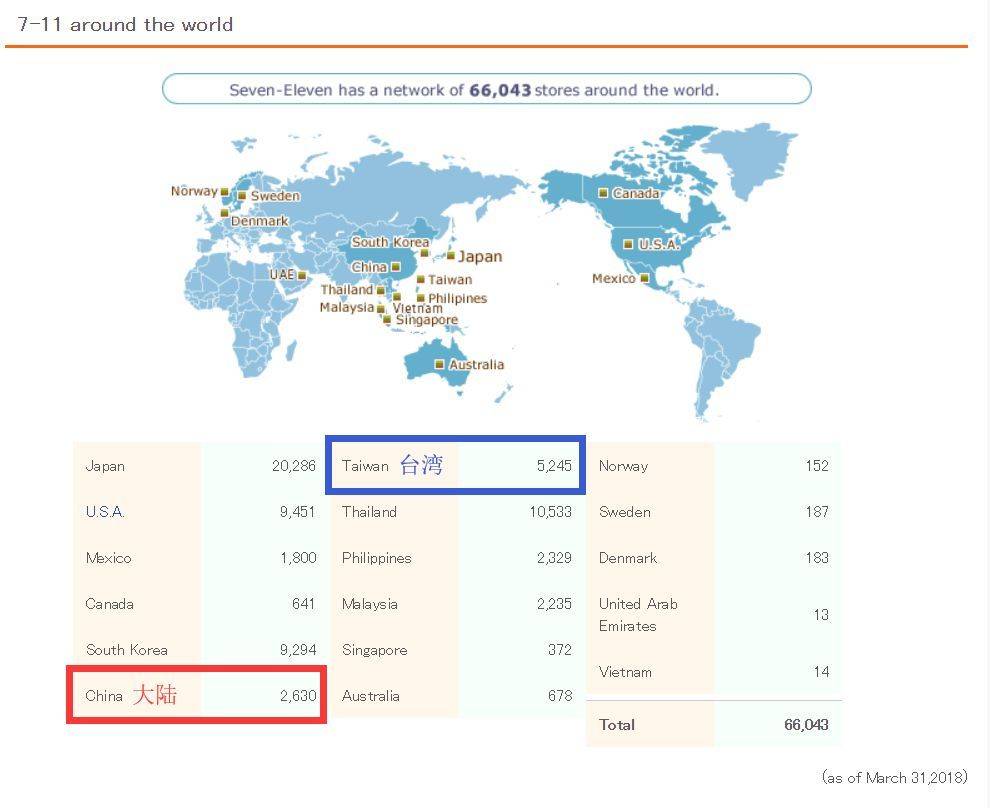The image size is (990, 808).
Task: Select the value 2,329
Action: [554, 557]
